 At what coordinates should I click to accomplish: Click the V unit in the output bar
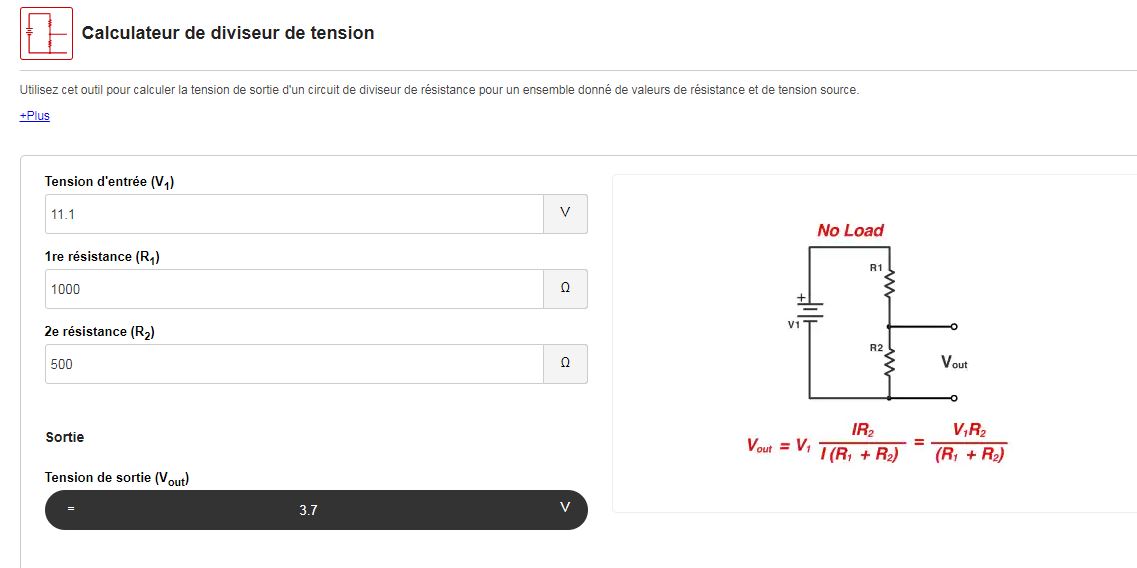click(x=565, y=507)
